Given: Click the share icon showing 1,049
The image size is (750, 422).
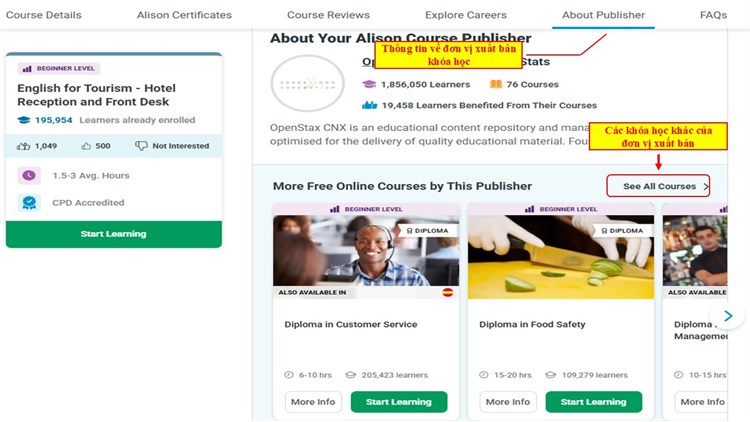Looking at the screenshot, I should pos(24,146).
